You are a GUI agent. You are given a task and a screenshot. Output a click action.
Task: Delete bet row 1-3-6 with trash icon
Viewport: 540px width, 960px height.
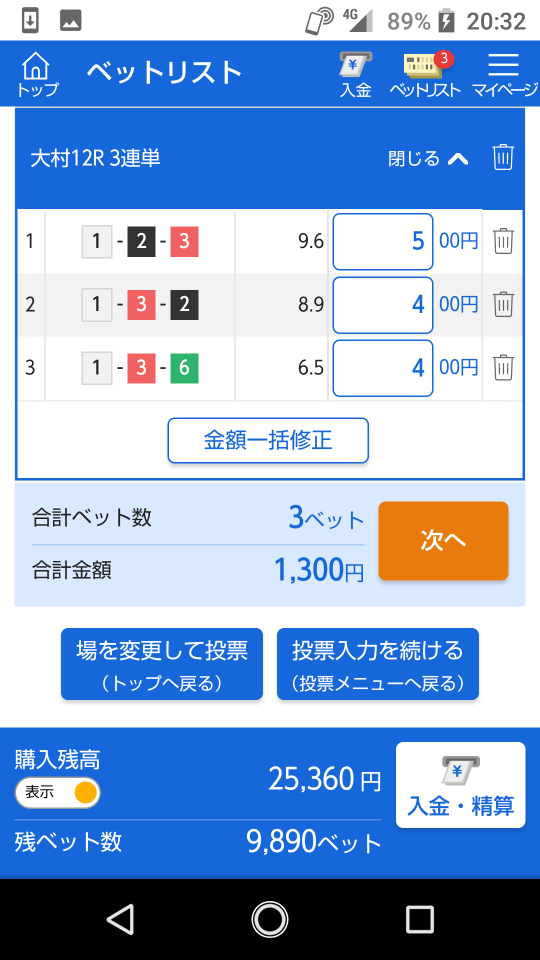(503, 367)
